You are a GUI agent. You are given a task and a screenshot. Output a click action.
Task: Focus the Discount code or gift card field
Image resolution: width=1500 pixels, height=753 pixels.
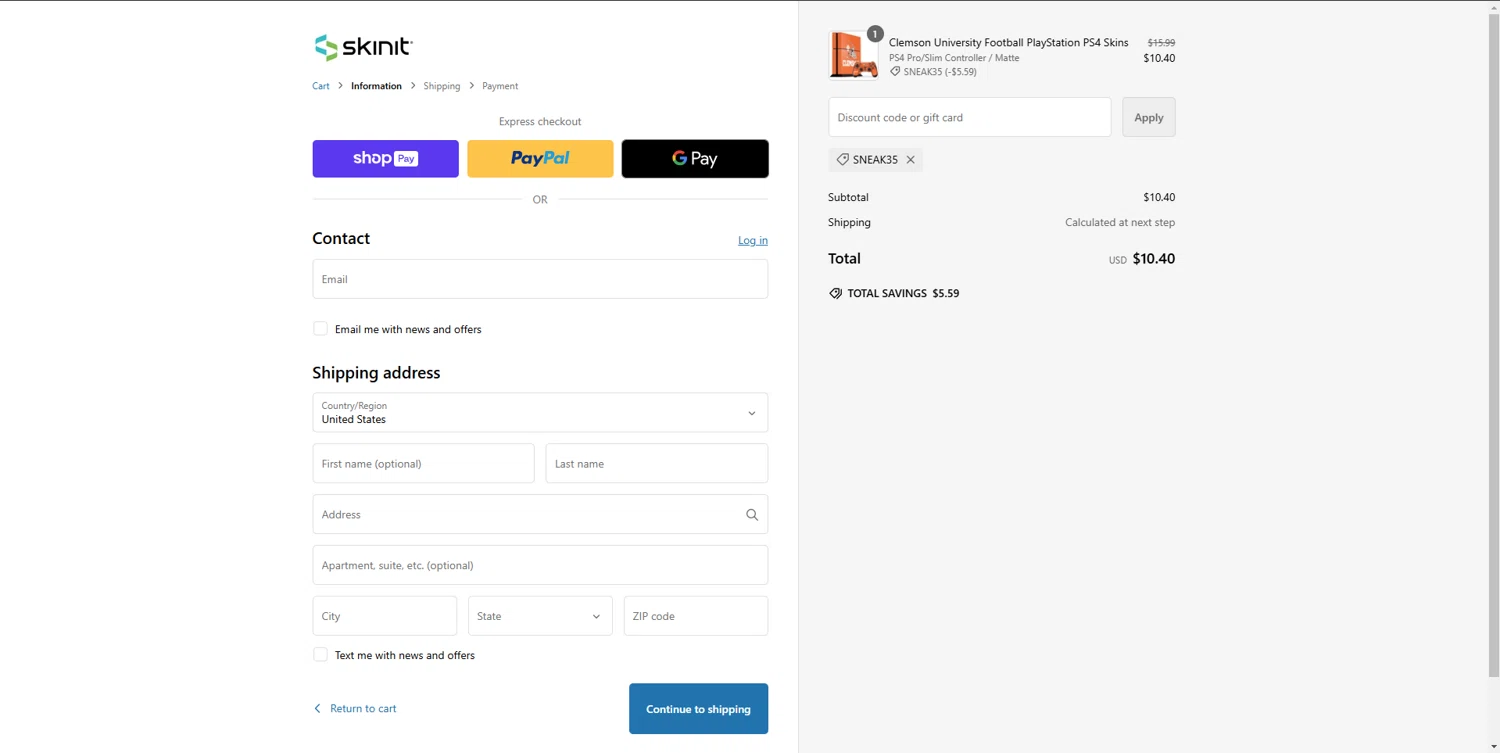(x=969, y=117)
